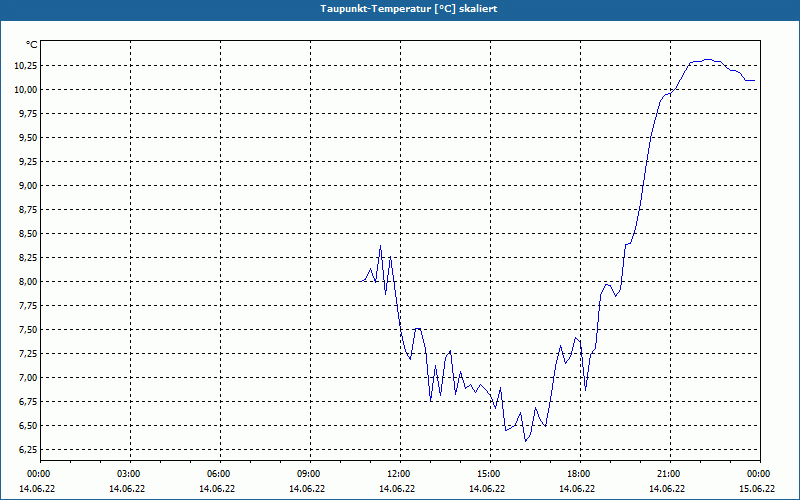Click the 14.06.22 date under 12:00
Image resolution: width=800 pixels, height=500 pixels.
[x=397, y=489]
